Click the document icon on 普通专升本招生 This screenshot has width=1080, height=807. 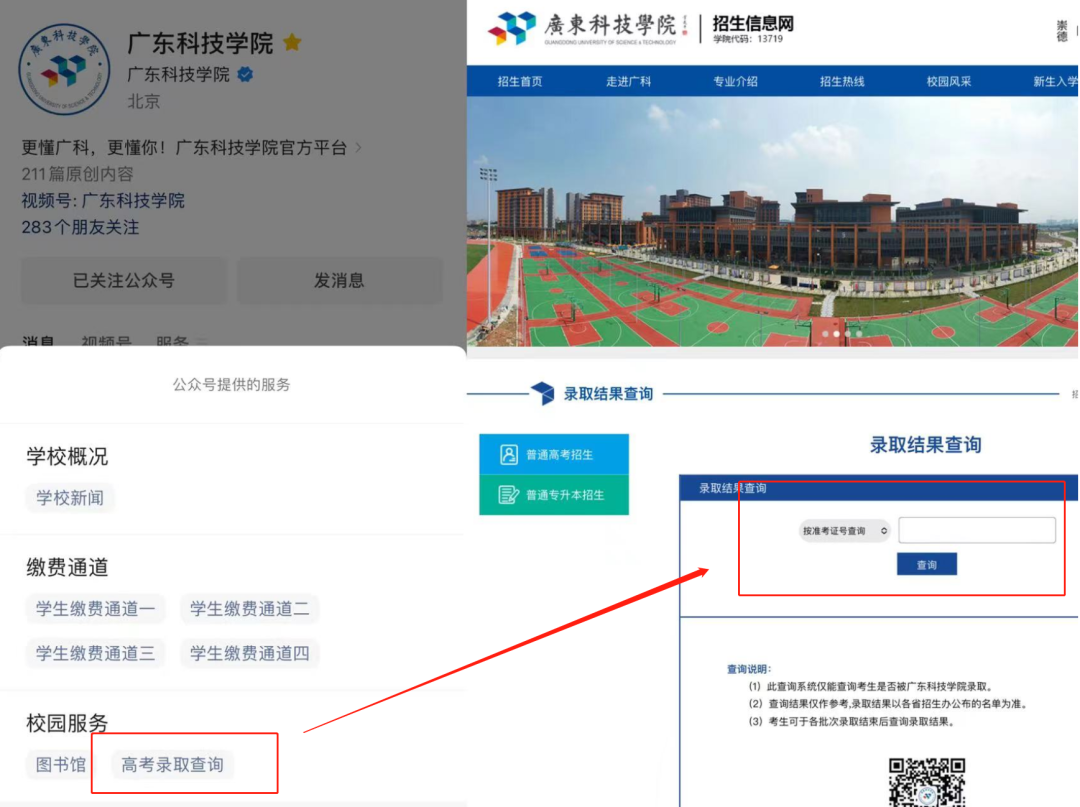(508, 494)
